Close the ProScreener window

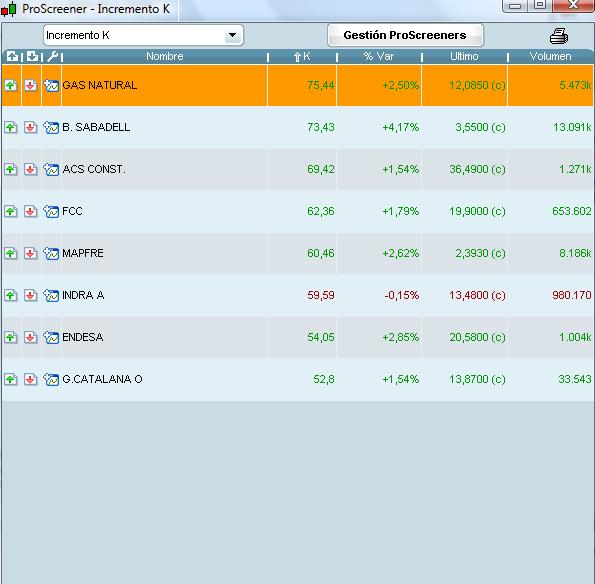[x=573, y=5]
